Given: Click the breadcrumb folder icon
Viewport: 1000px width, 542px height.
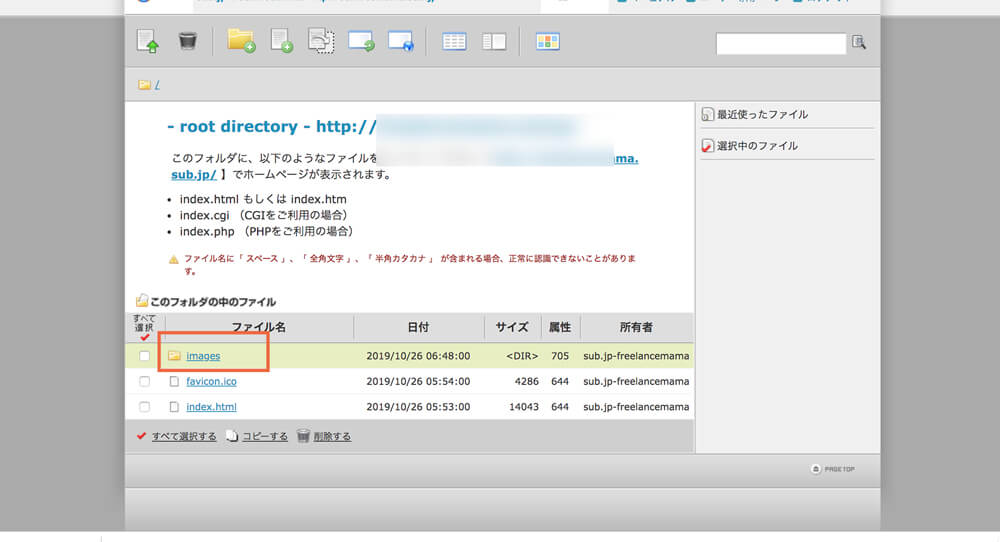Looking at the screenshot, I should [x=144, y=84].
